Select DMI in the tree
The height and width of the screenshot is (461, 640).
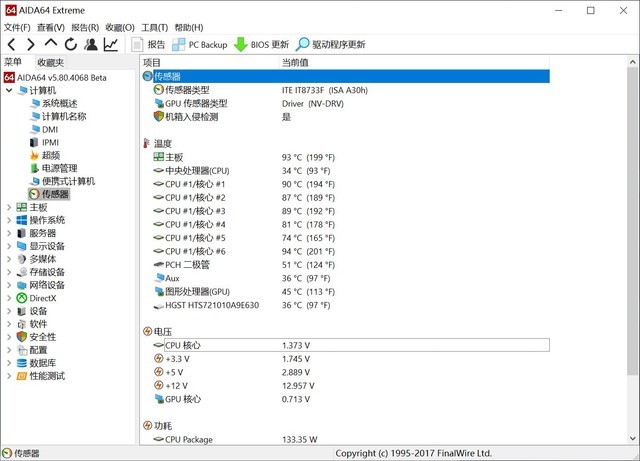point(44,129)
